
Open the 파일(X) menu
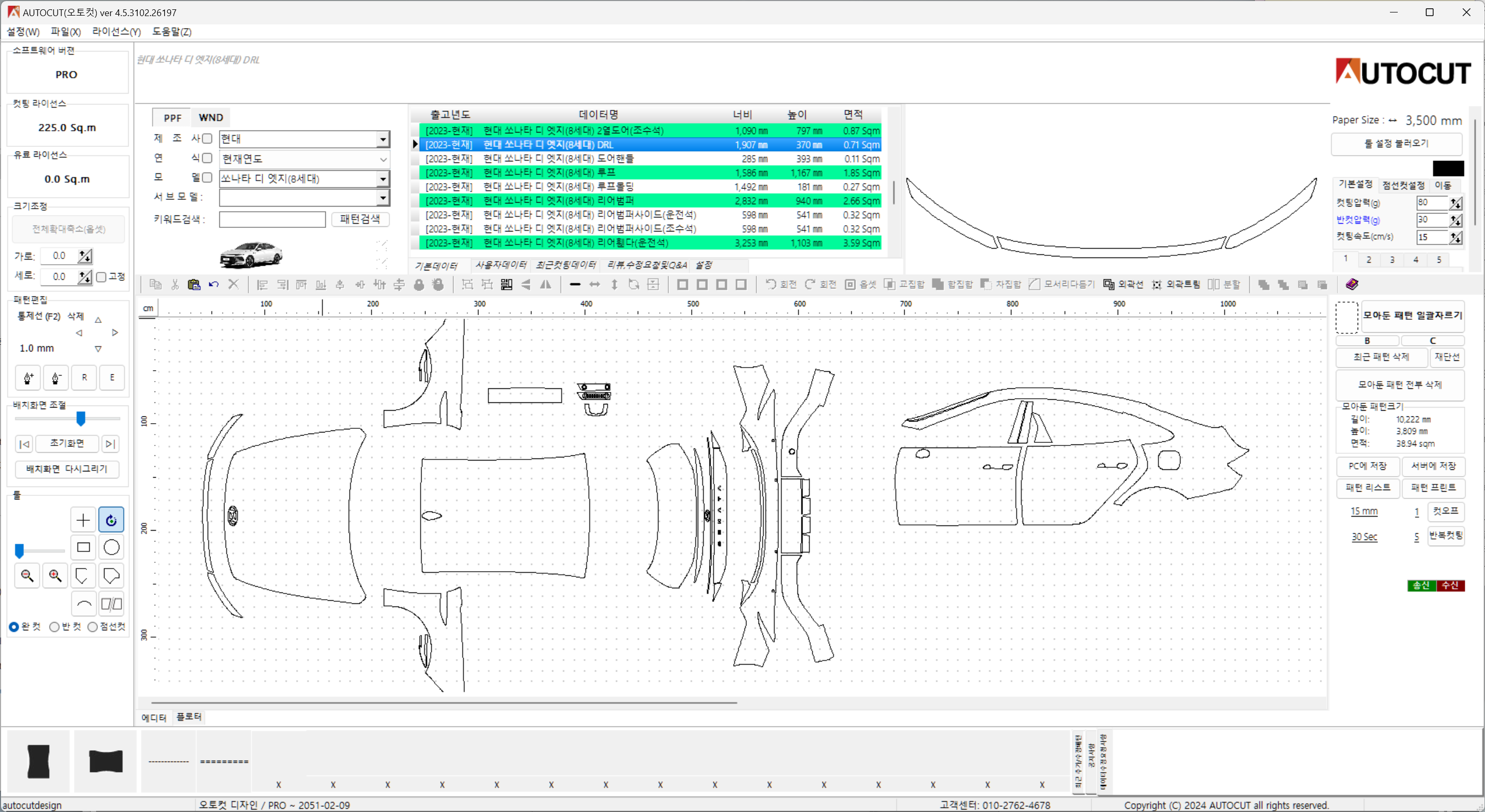coord(66,32)
